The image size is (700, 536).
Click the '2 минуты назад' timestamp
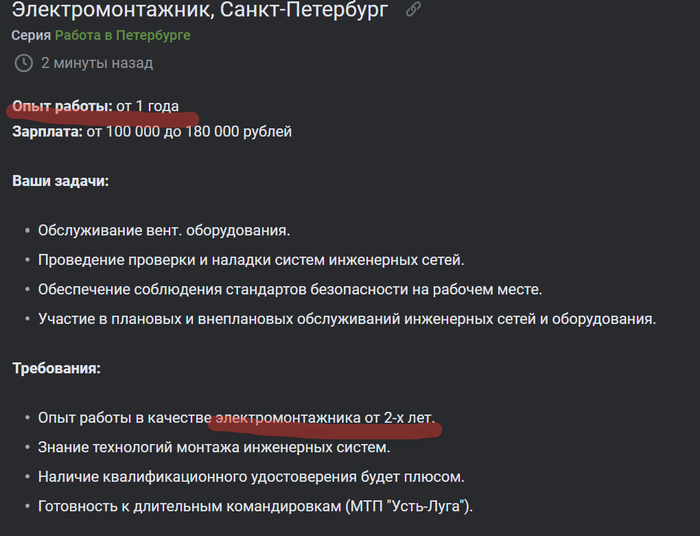[x=97, y=63]
